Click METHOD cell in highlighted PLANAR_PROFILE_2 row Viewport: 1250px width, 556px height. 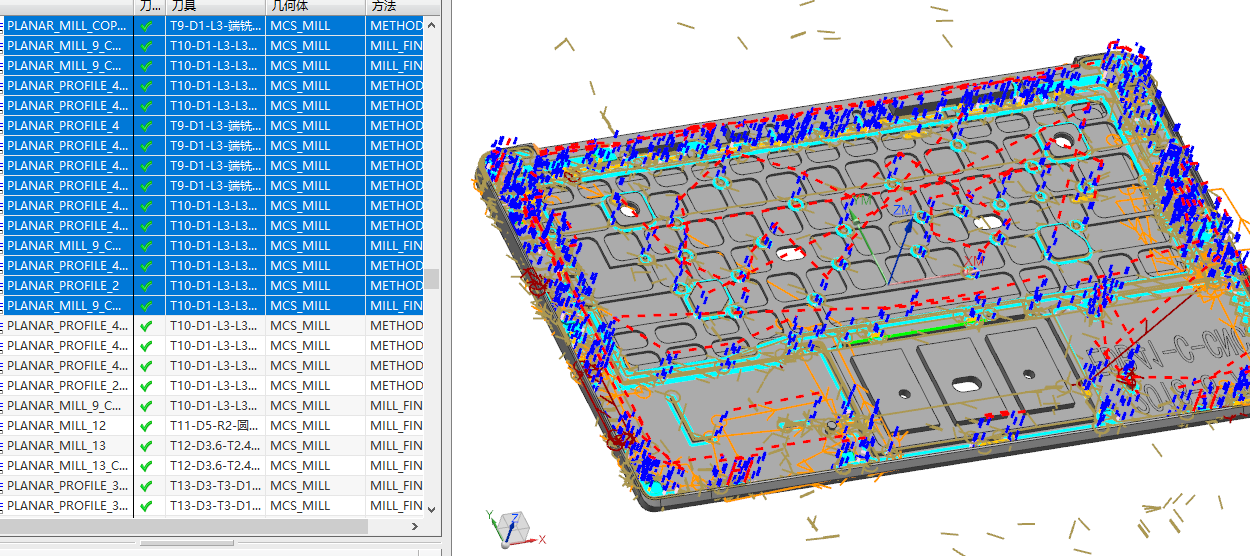tap(395, 285)
